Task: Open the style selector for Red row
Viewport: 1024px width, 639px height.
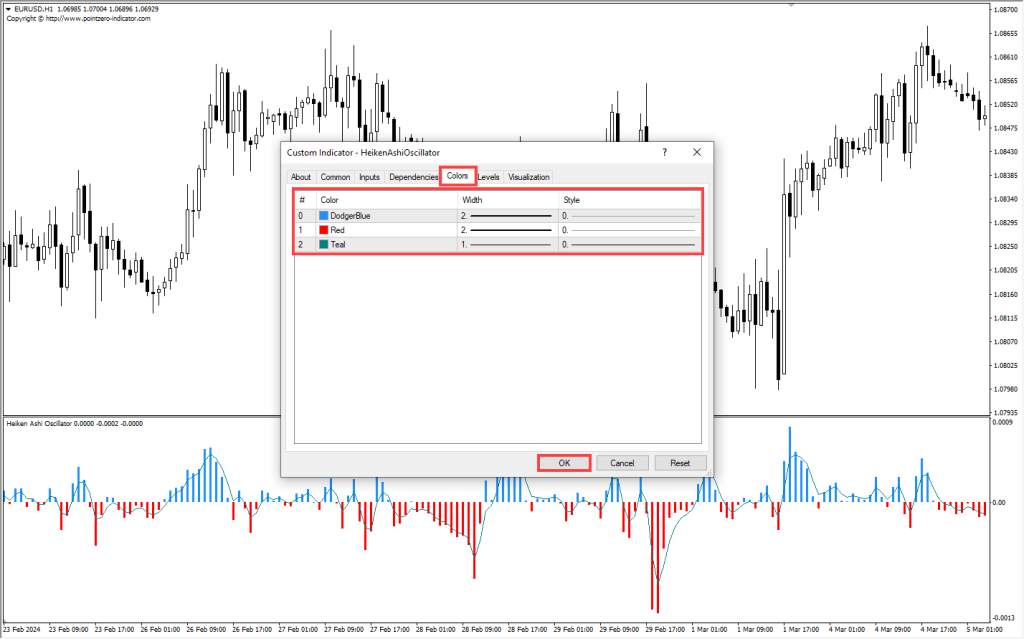Action: point(630,230)
